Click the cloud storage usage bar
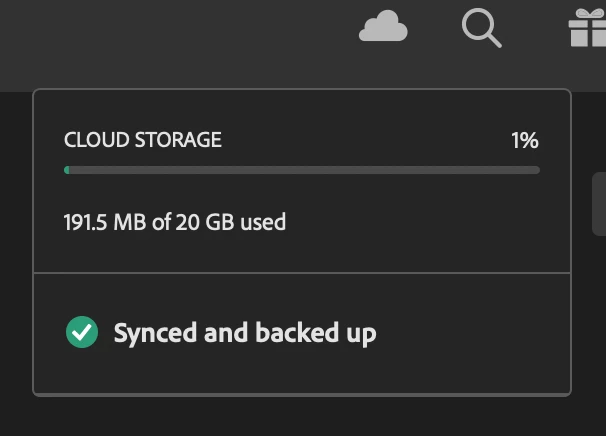 [x=301, y=170]
